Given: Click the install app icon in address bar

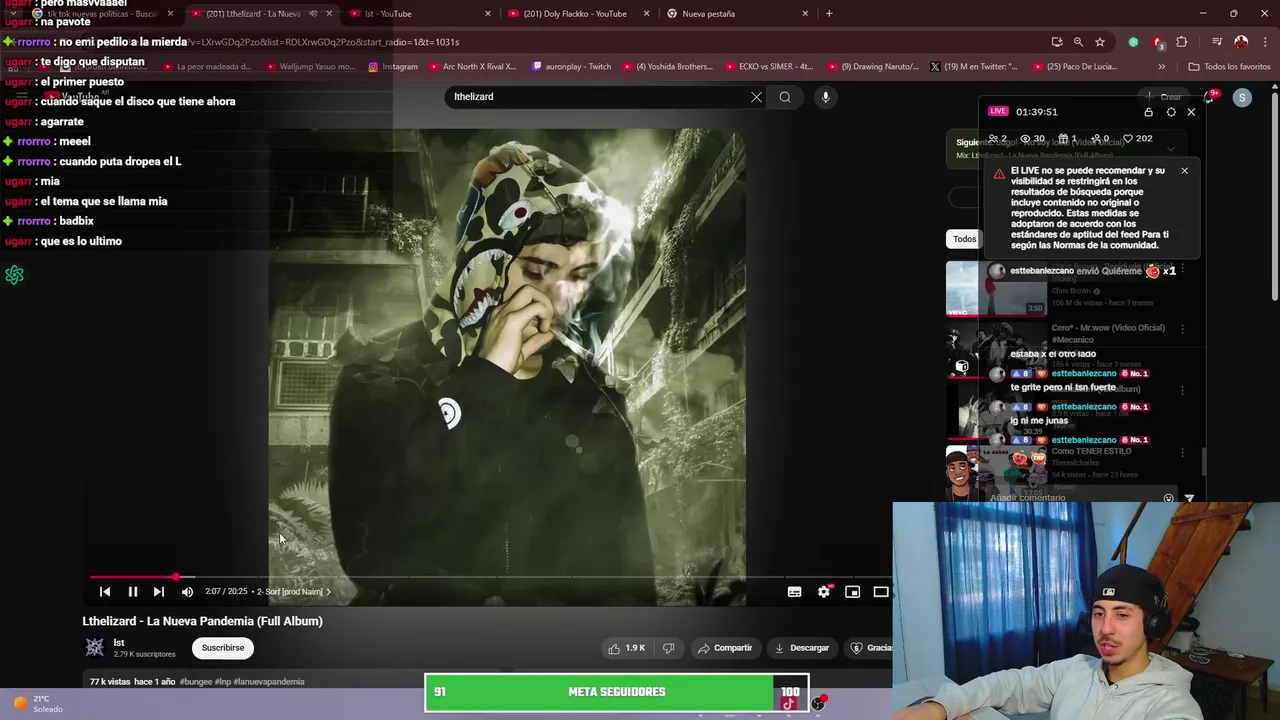Looking at the screenshot, I should click(x=1057, y=42).
